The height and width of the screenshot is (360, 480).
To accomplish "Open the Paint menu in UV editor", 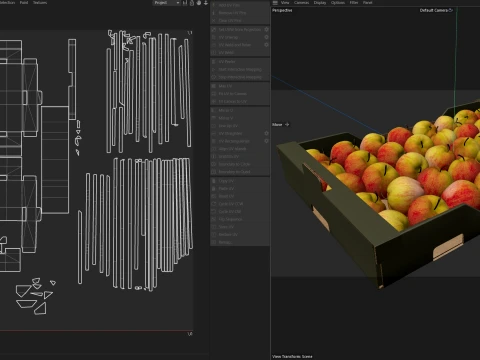I will 24,3.
